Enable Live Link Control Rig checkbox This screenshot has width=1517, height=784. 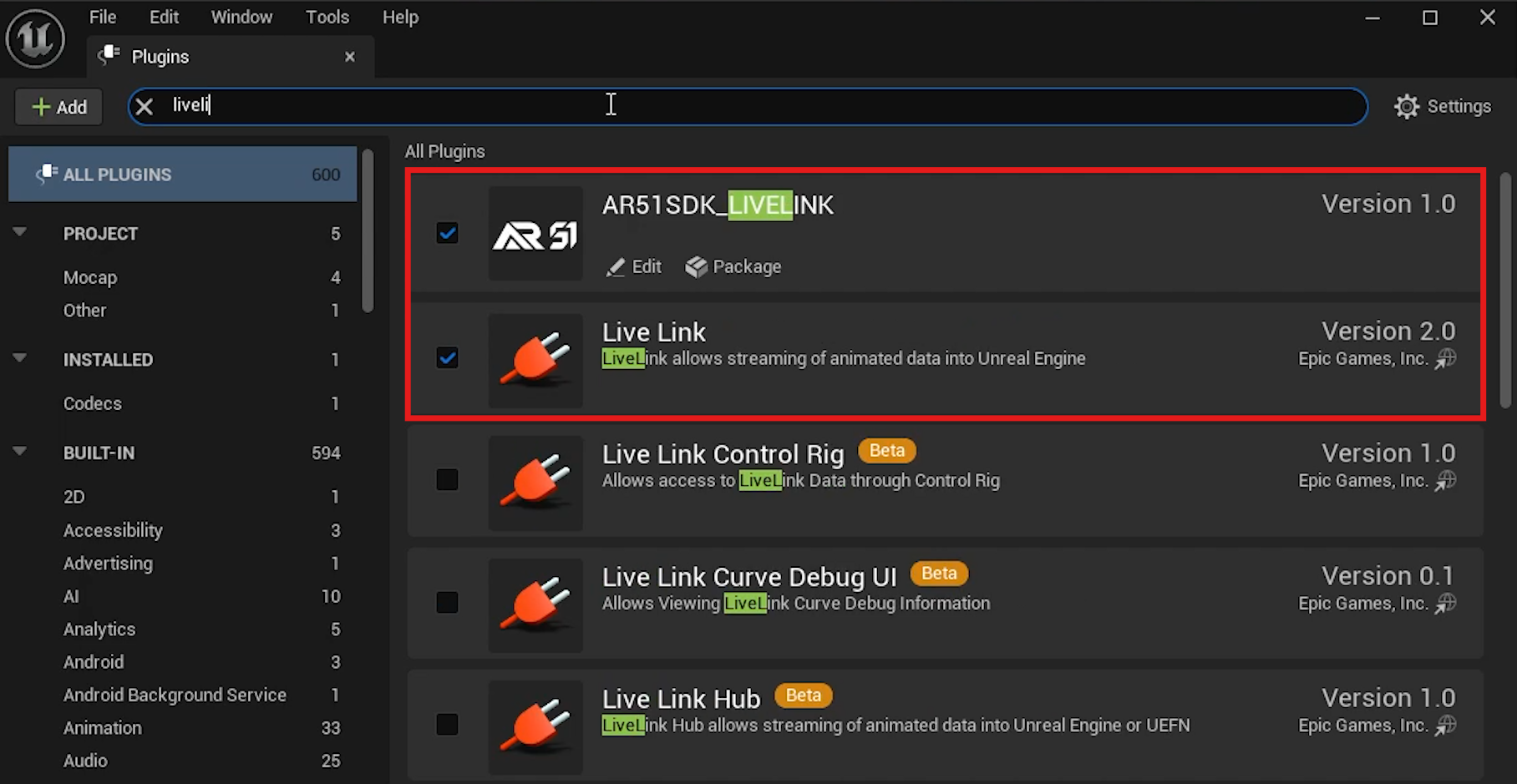tap(447, 480)
